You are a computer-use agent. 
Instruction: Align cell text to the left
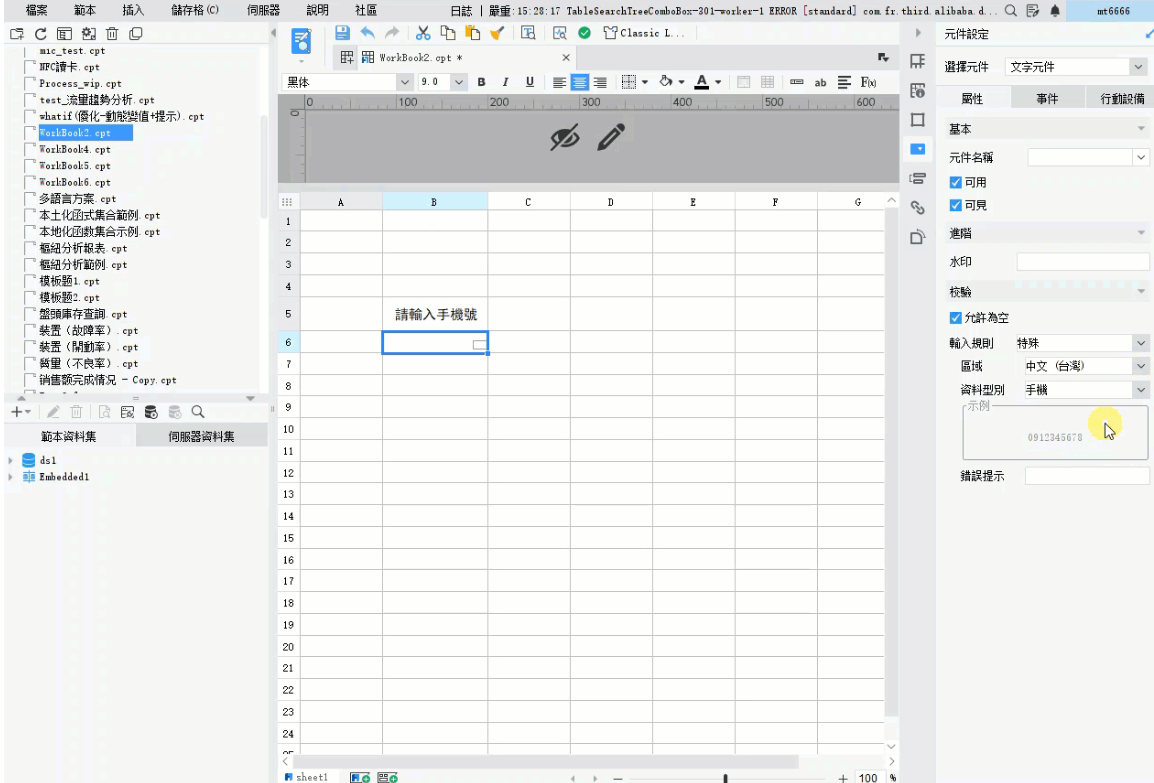point(559,82)
